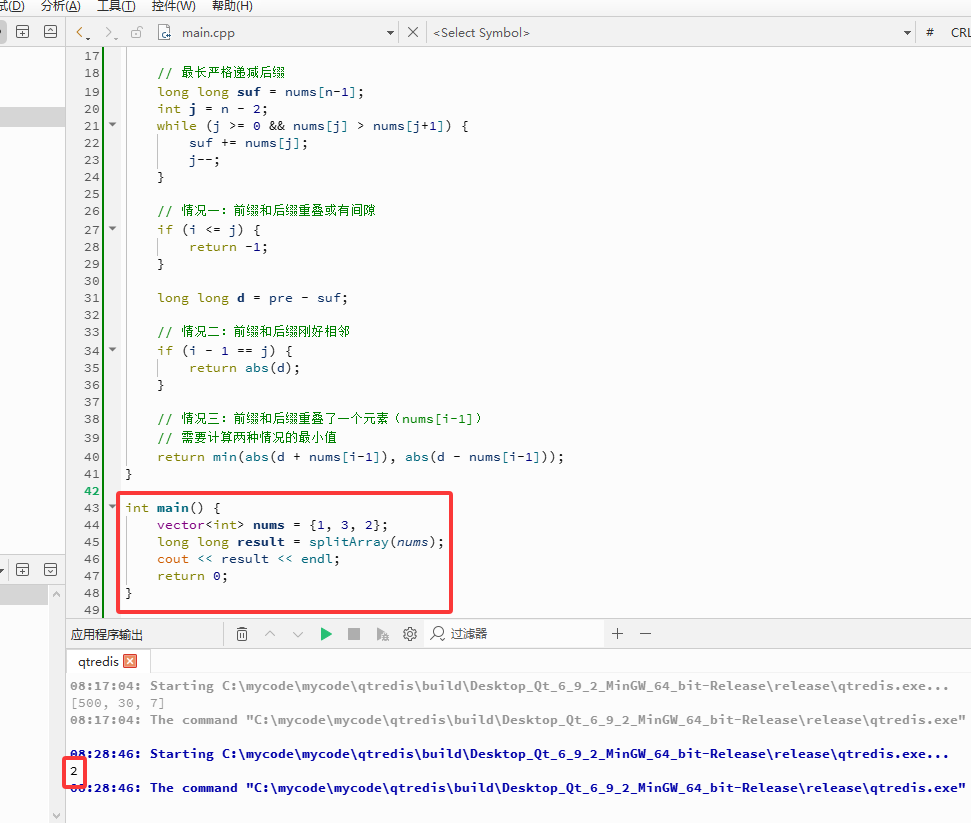Click the split-add icon in top sidebar toolbar
This screenshot has height=823, width=971.
pyautogui.click(x=23, y=32)
